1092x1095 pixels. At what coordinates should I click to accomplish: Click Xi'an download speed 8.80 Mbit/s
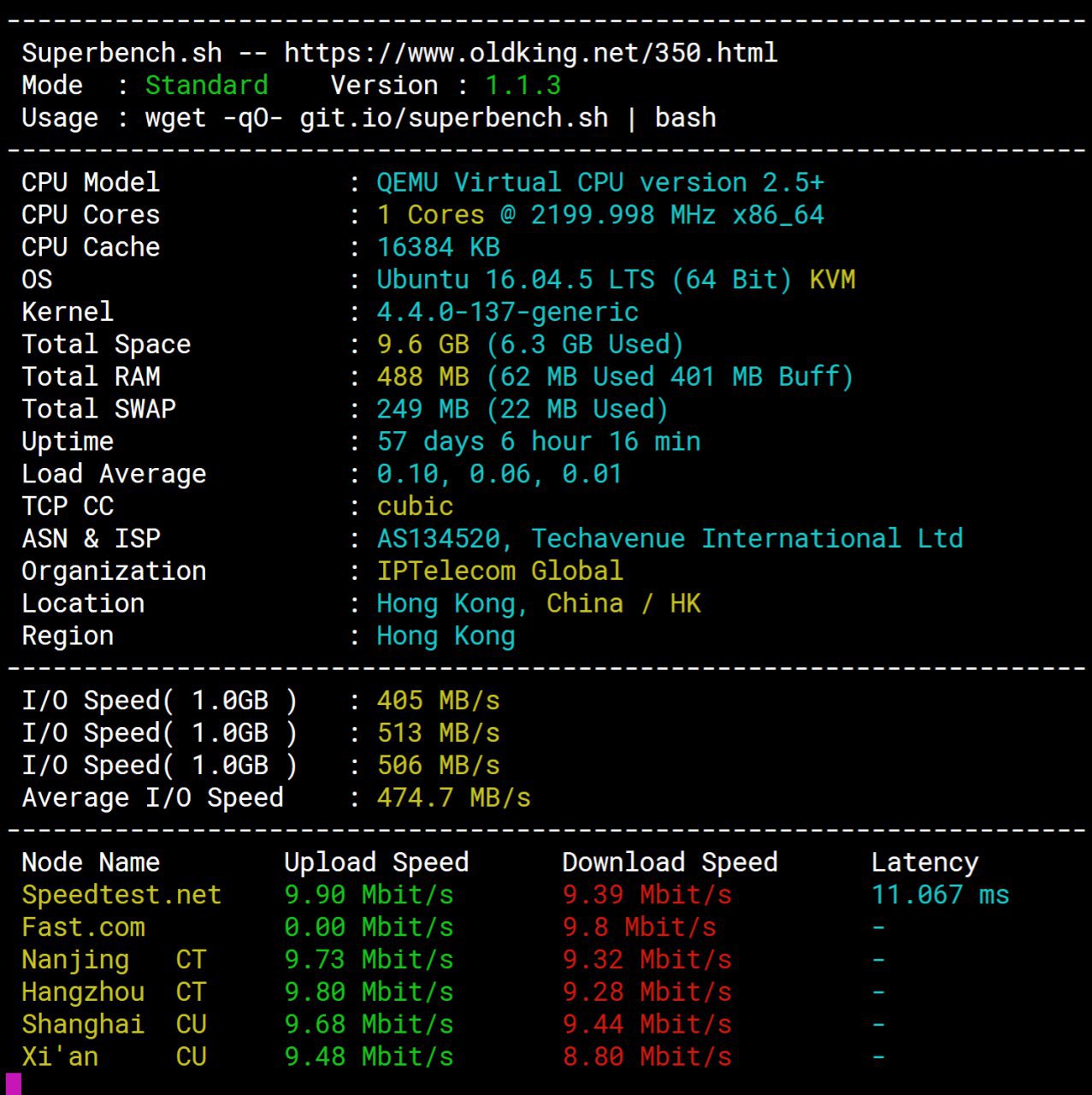click(x=646, y=1057)
